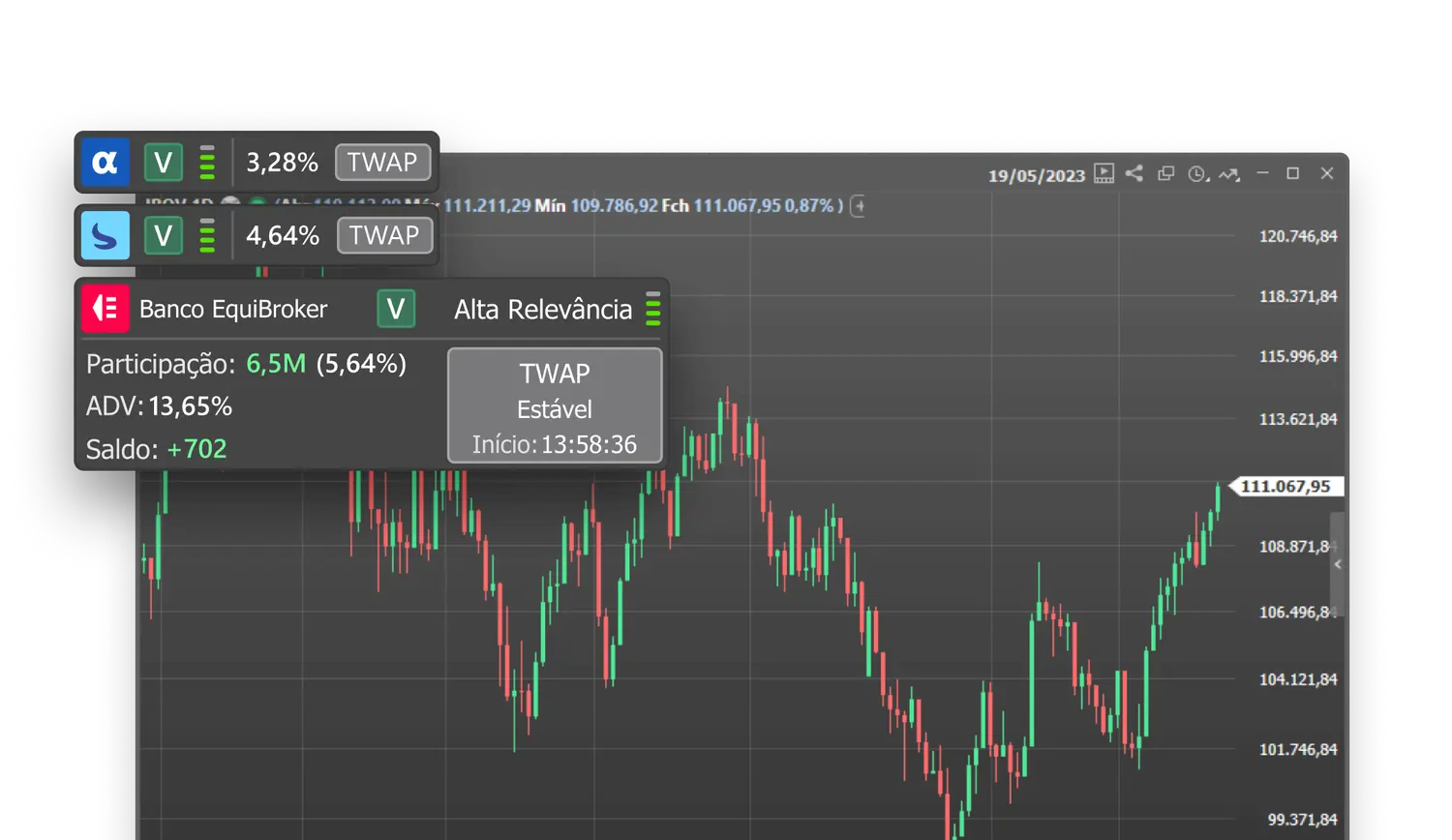Screen dimensions: 1452x840
Task: Click the replay (film play) icon
Action: tap(1104, 174)
